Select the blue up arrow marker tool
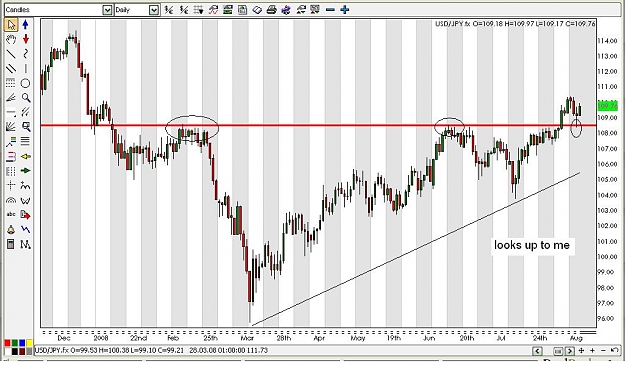 pyautogui.click(x=26, y=25)
